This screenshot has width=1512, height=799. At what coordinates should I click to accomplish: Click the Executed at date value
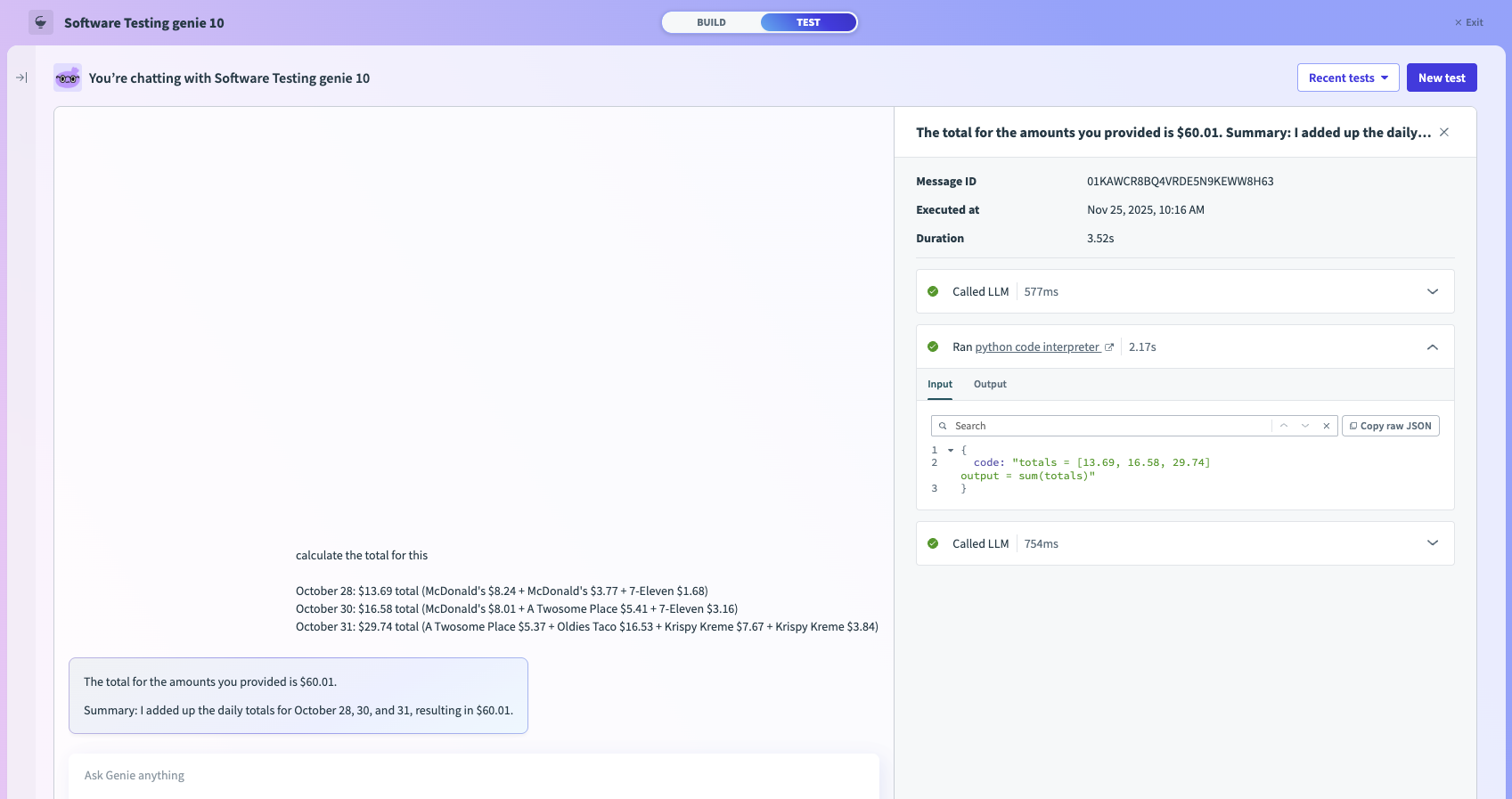pos(1146,209)
